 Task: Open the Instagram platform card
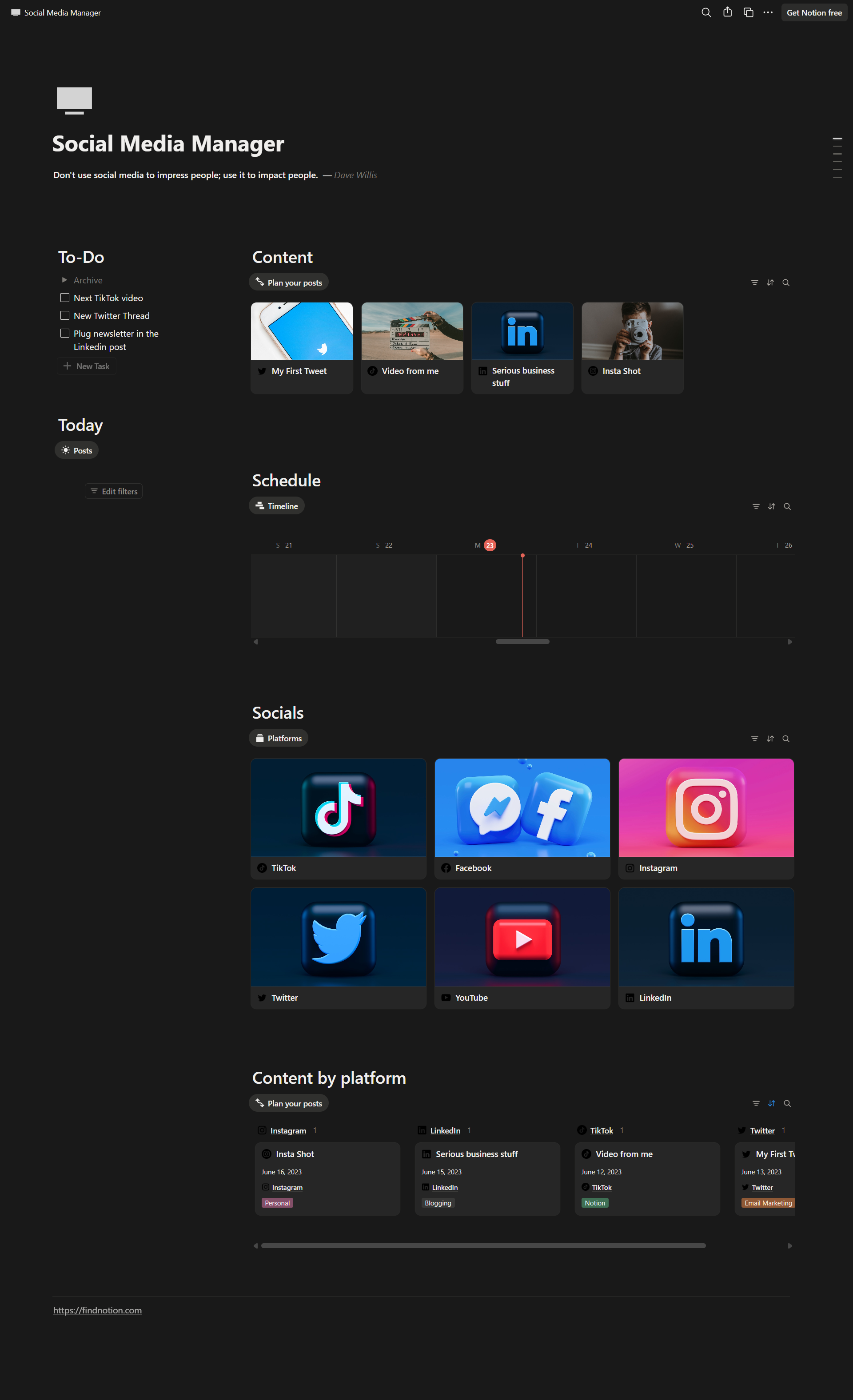pyautogui.click(x=706, y=819)
